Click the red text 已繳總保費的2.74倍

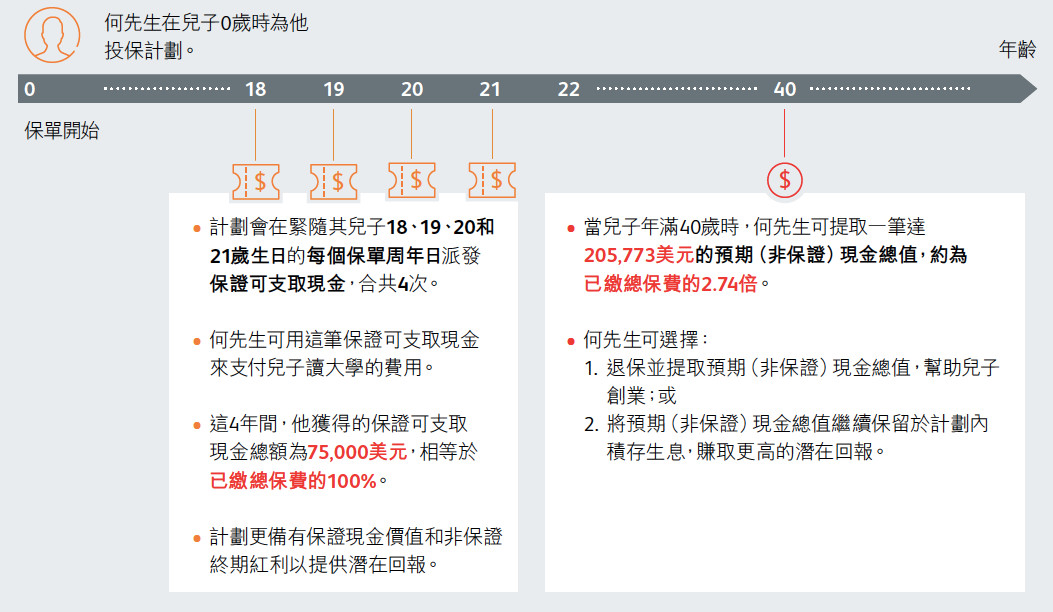point(671,283)
